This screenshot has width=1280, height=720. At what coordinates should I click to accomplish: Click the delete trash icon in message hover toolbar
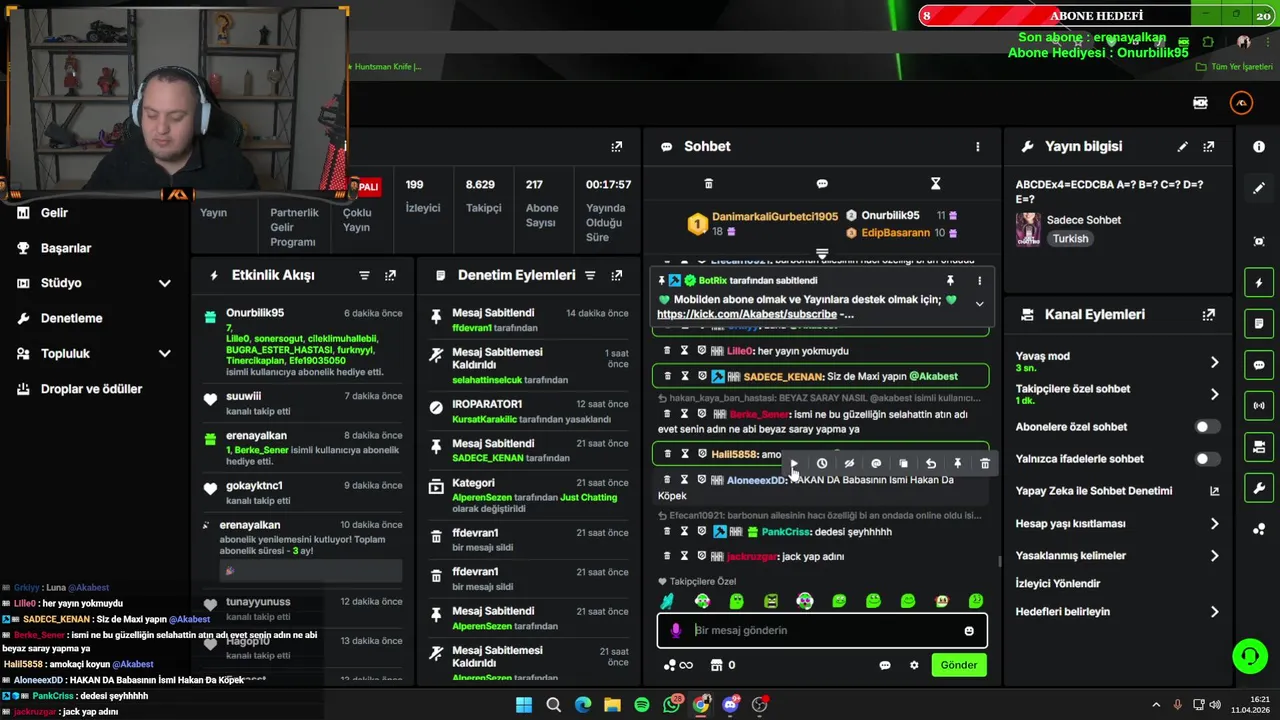(985, 464)
